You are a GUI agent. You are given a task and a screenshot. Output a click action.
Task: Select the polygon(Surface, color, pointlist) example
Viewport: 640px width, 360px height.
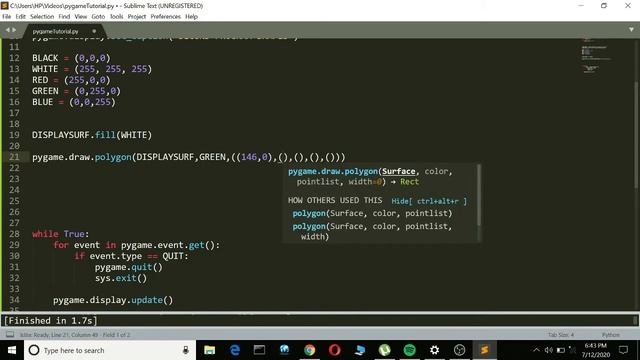(x=372, y=213)
